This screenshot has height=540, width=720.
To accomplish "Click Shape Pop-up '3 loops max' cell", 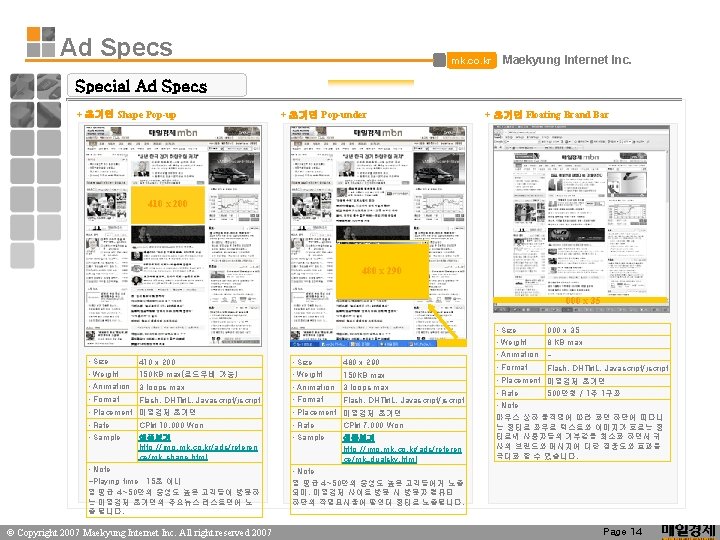I will pos(200,387).
